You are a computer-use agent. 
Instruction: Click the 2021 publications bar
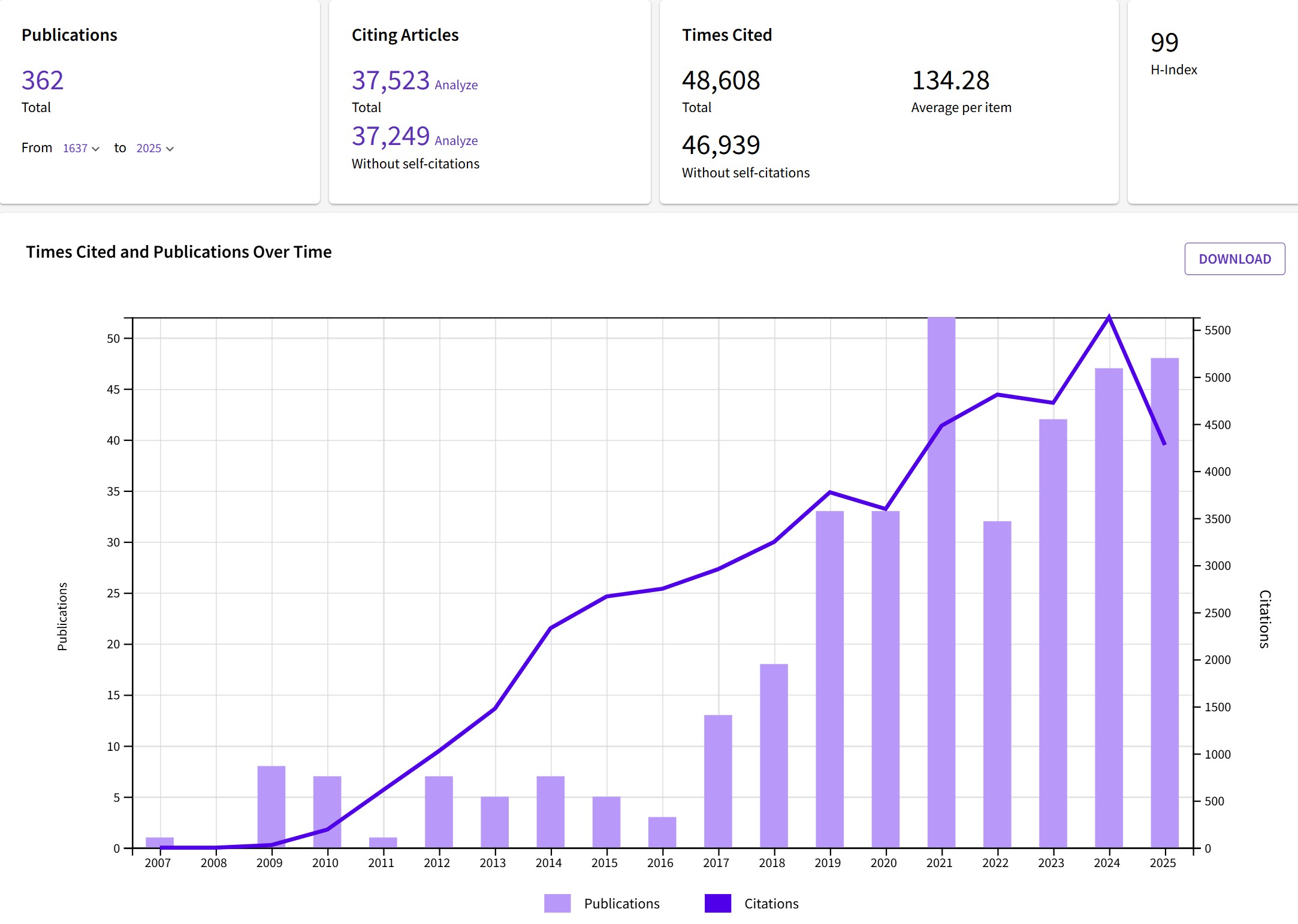(x=941, y=599)
